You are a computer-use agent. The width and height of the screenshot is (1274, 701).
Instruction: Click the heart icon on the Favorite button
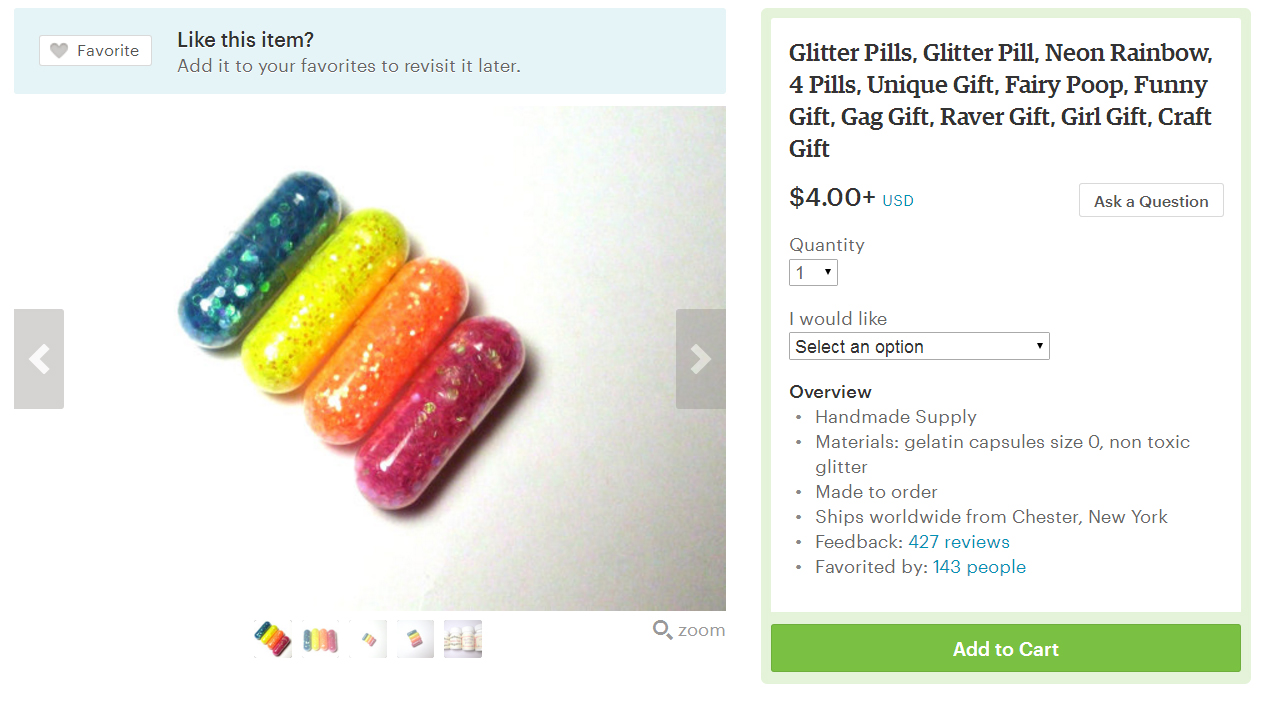point(61,50)
